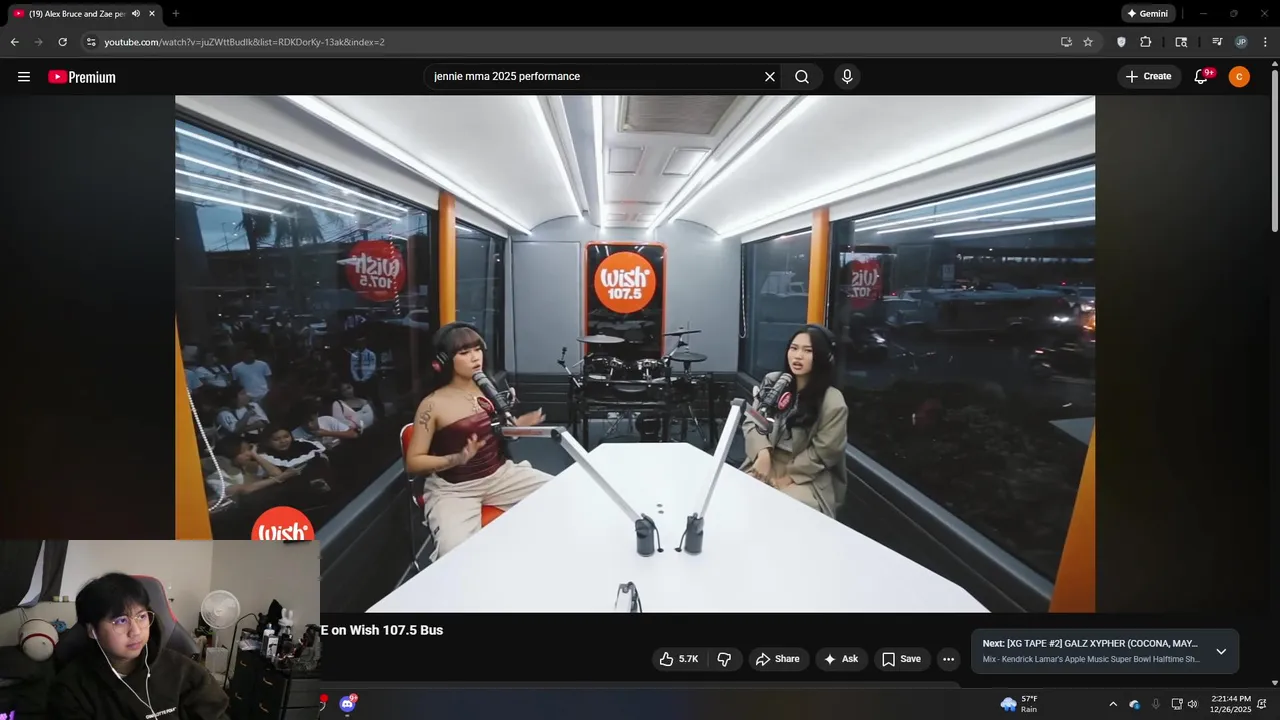Mute tab via speaker icon
The height and width of the screenshot is (720, 1280).
tap(136, 14)
